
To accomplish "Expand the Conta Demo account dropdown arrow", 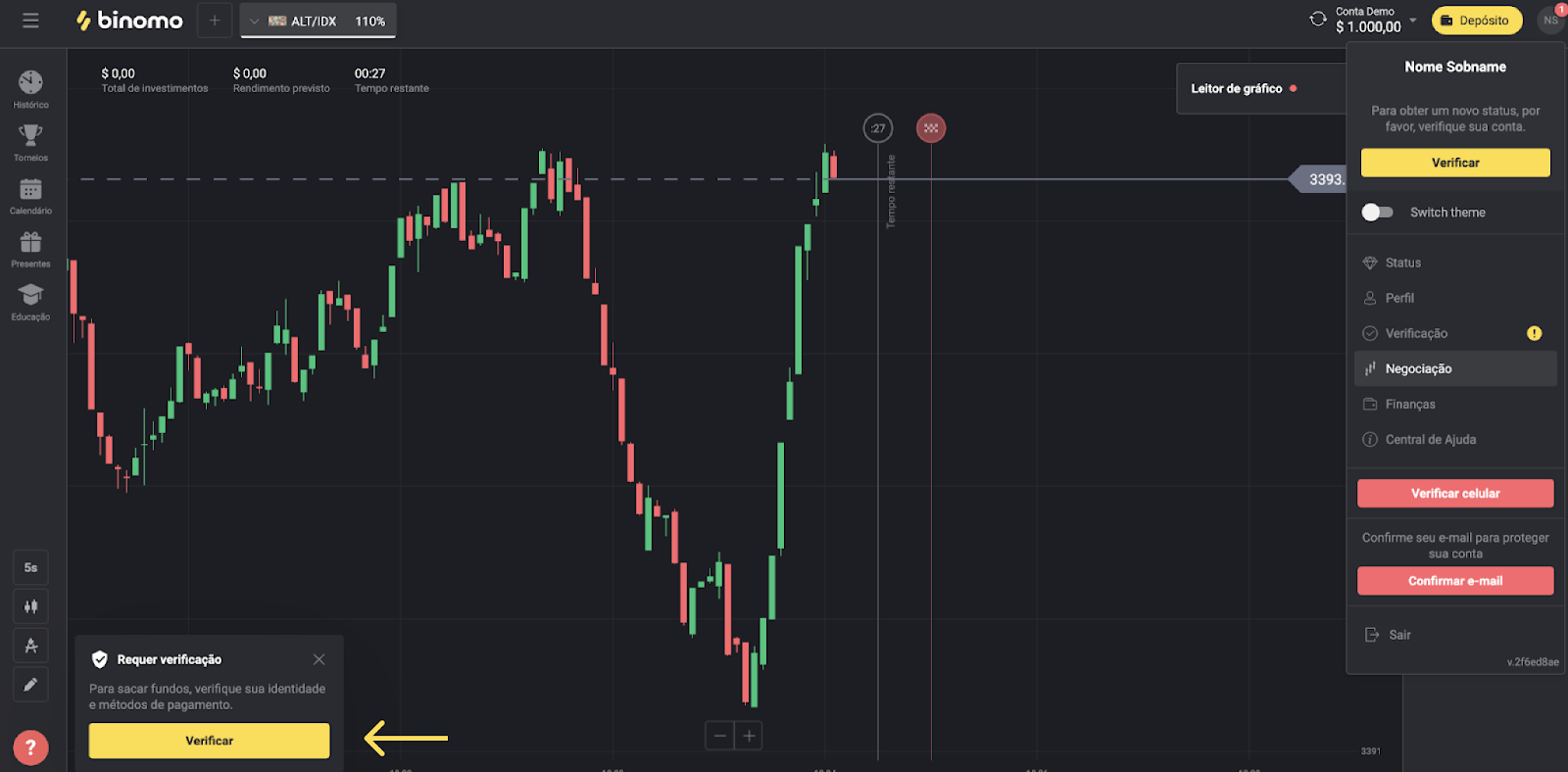I will tap(1412, 20).
